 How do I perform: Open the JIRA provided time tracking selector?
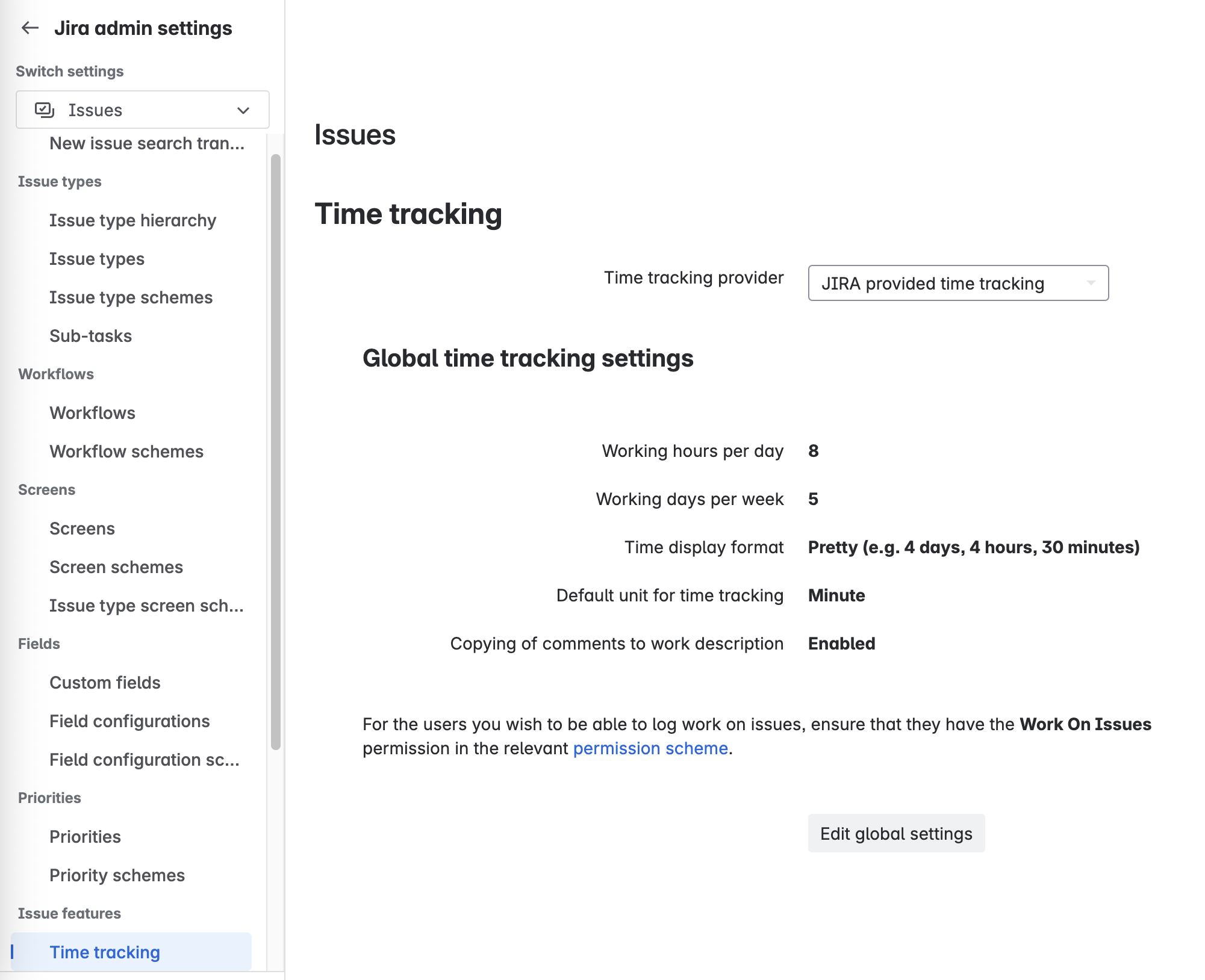point(957,283)
